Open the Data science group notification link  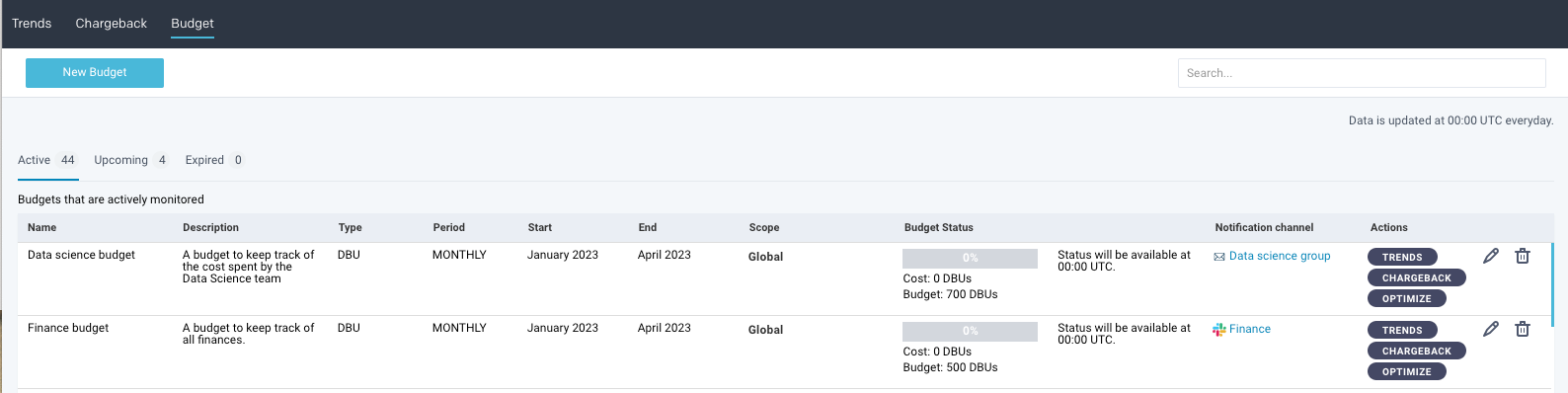[x=1280, y=256]
